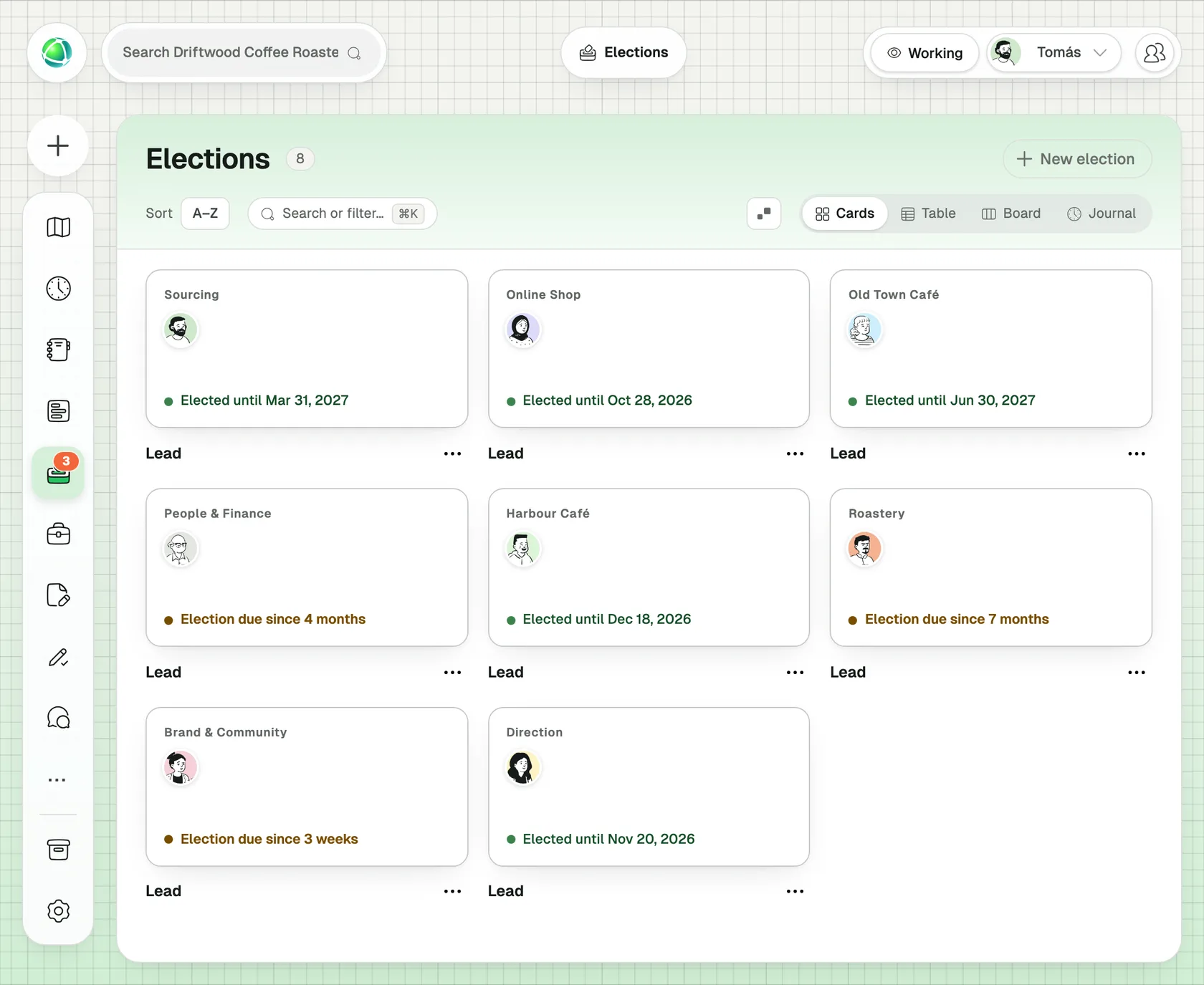This screenshot has height=985, width=1204.
Task: Open the Sourcing card options menu
Action: tap(452, 453)
